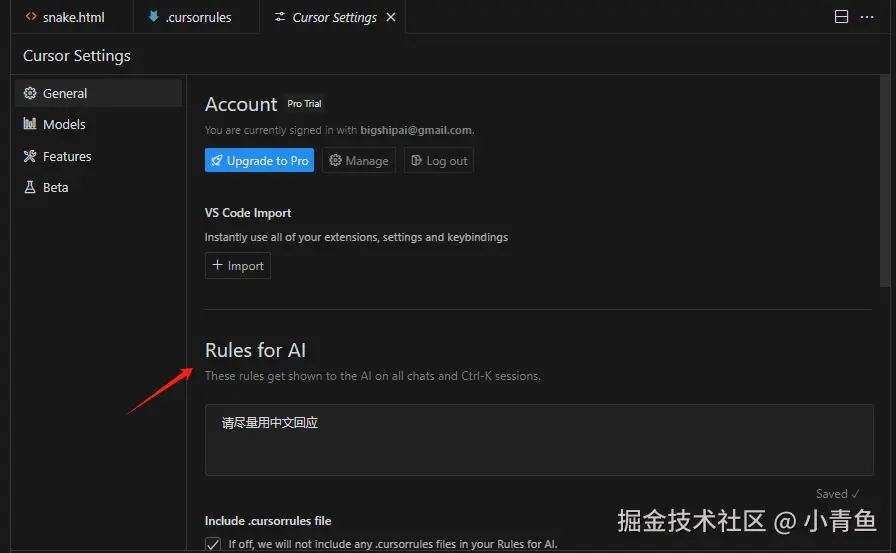Open Beta settings section
This screenshot has height=553, width=896.
pyautogui.click(x=98, y=187)
